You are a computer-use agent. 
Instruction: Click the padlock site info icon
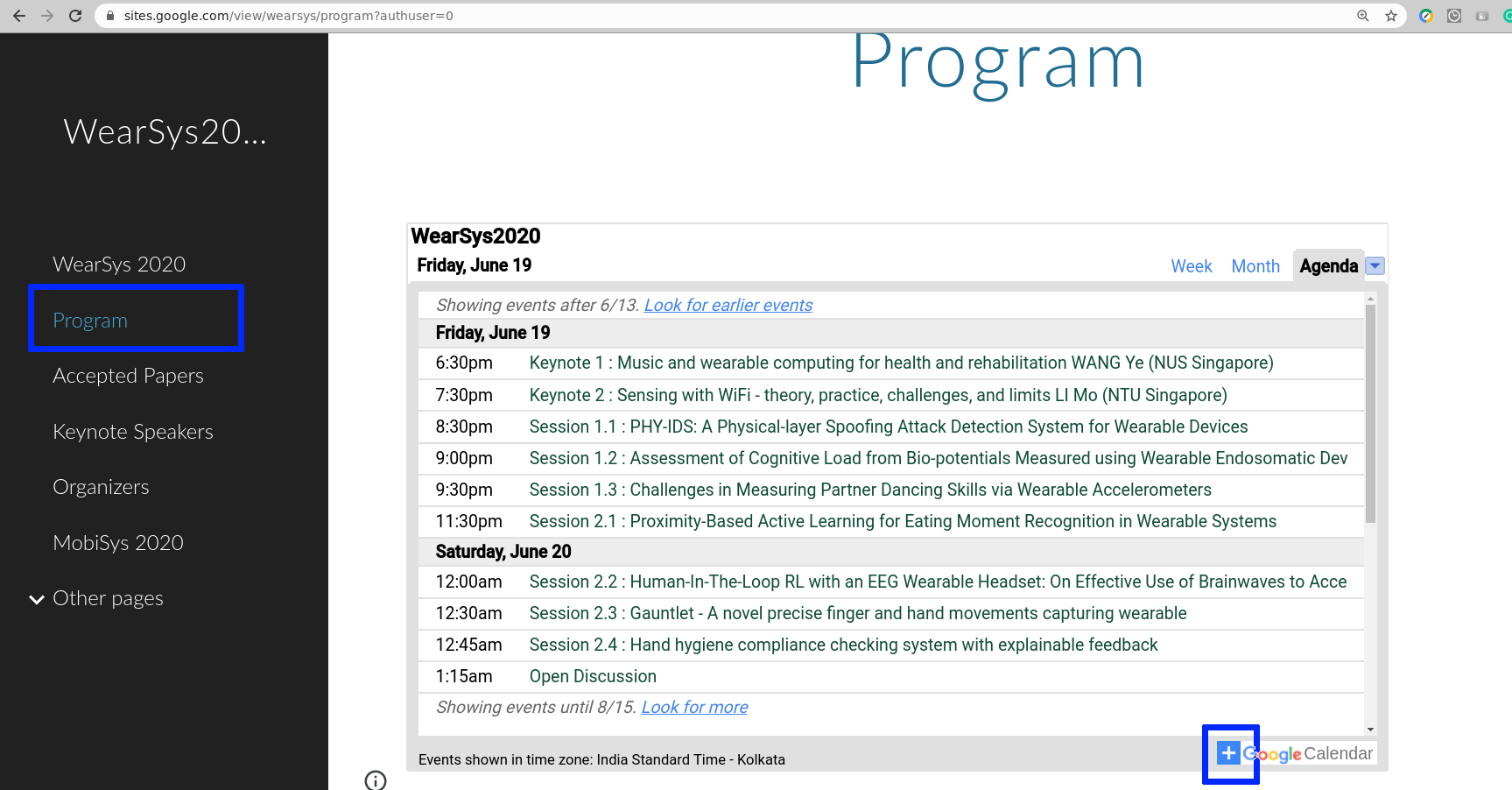110,16
